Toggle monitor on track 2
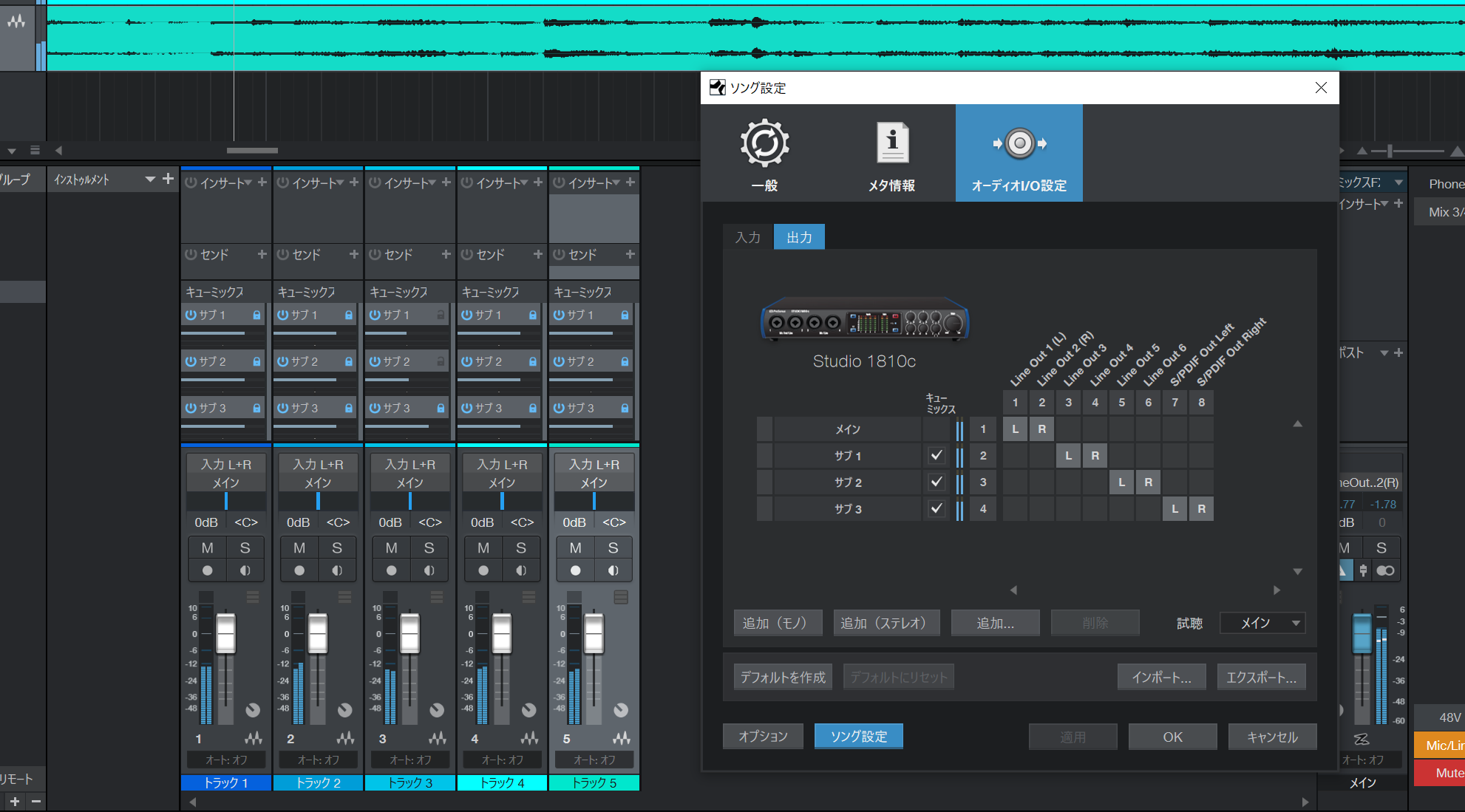This screenshot has width=1465, height=812. click(337, 570)
